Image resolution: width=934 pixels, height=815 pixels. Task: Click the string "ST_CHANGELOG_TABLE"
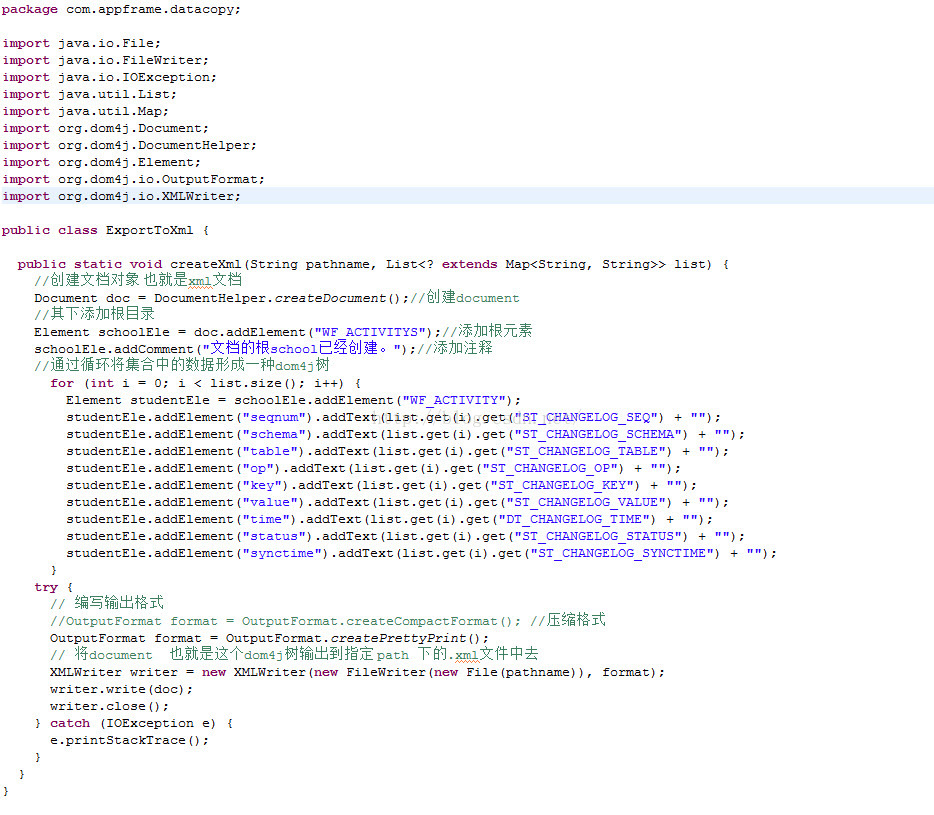[586, 451]
